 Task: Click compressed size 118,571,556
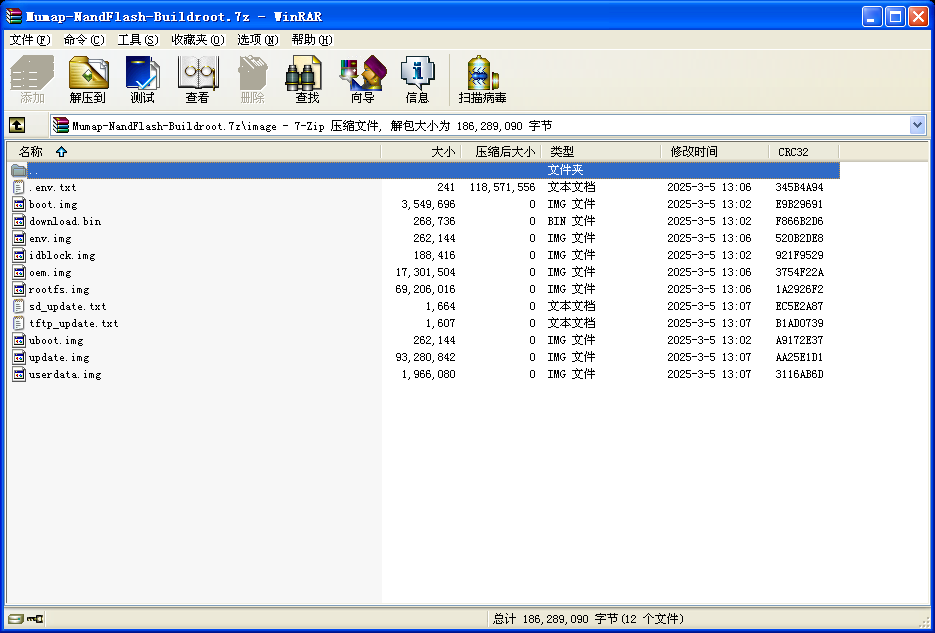pyautogui.click(x=503, y=187)
